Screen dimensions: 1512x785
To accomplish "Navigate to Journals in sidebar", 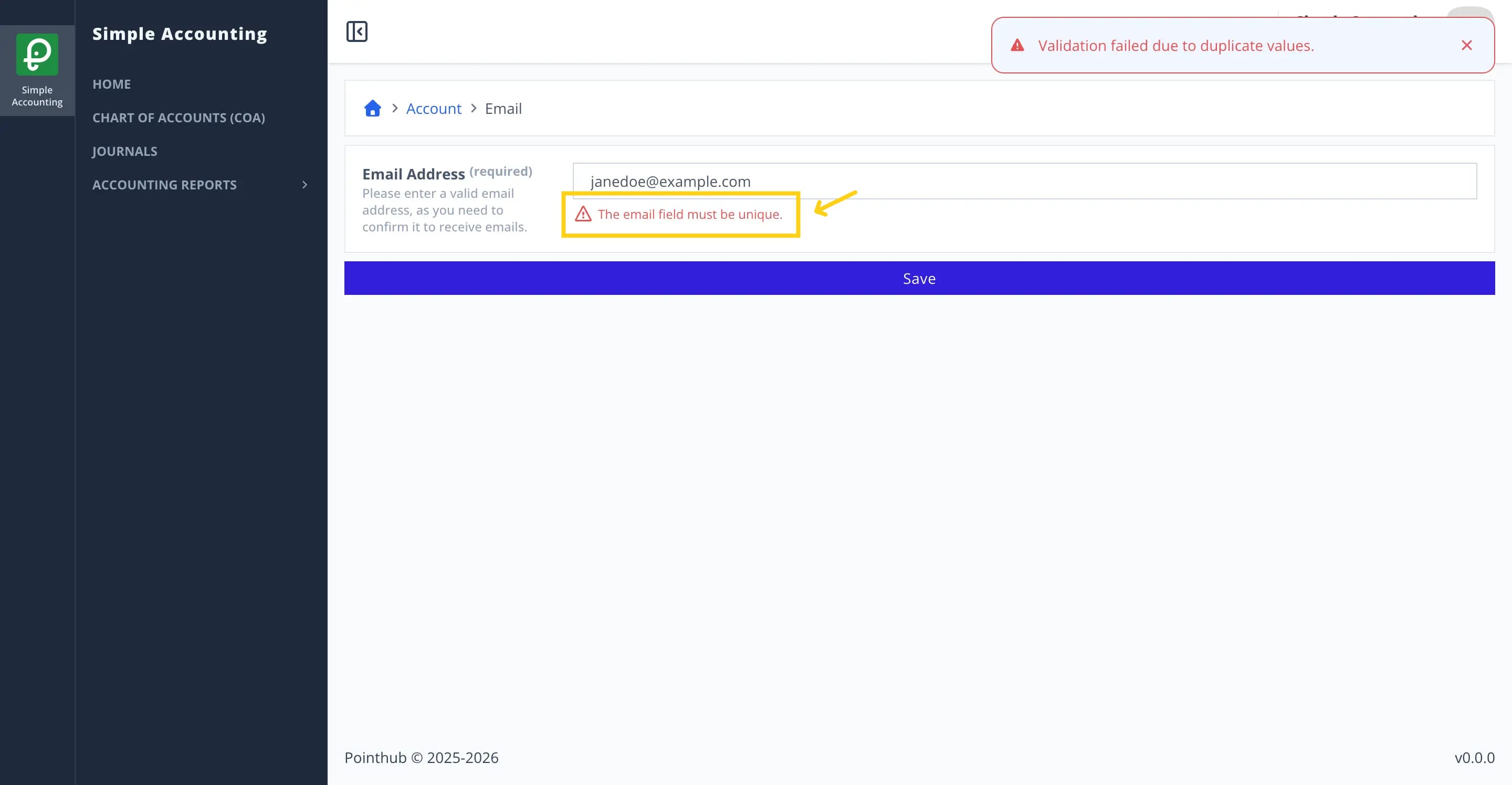I will [124, 151].
